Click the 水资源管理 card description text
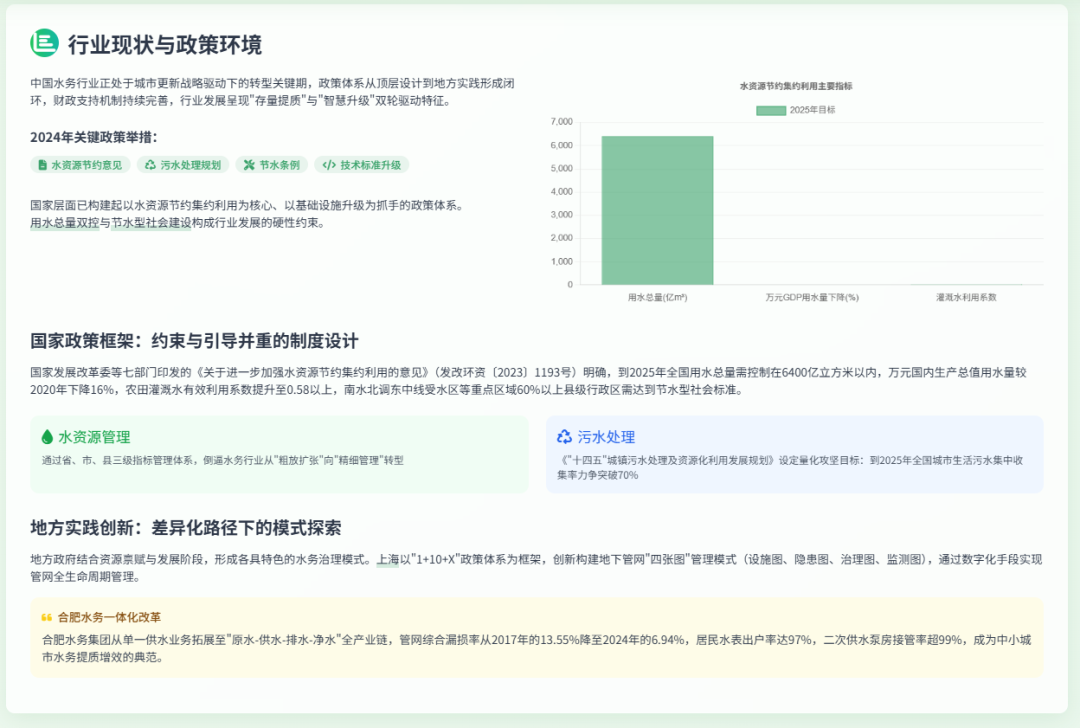The width and height of the screenshot is (1080, 728). pos(222,460)
